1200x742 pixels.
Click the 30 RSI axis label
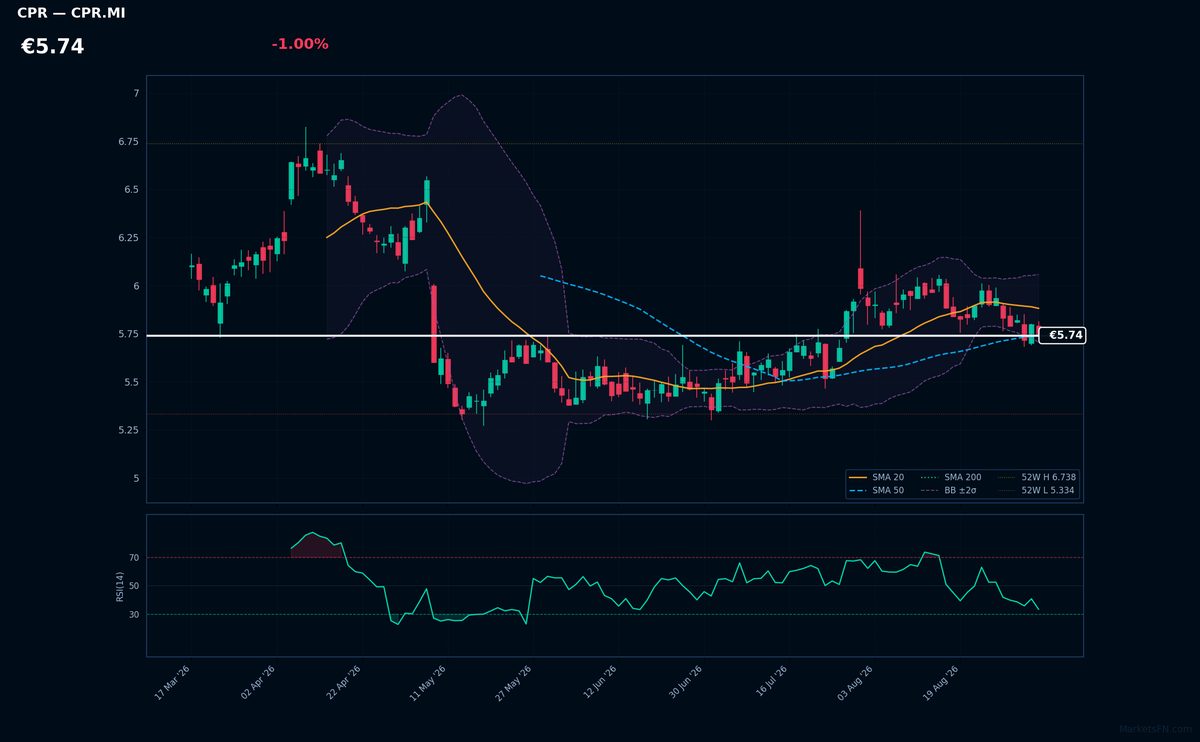tap(134, 614)
